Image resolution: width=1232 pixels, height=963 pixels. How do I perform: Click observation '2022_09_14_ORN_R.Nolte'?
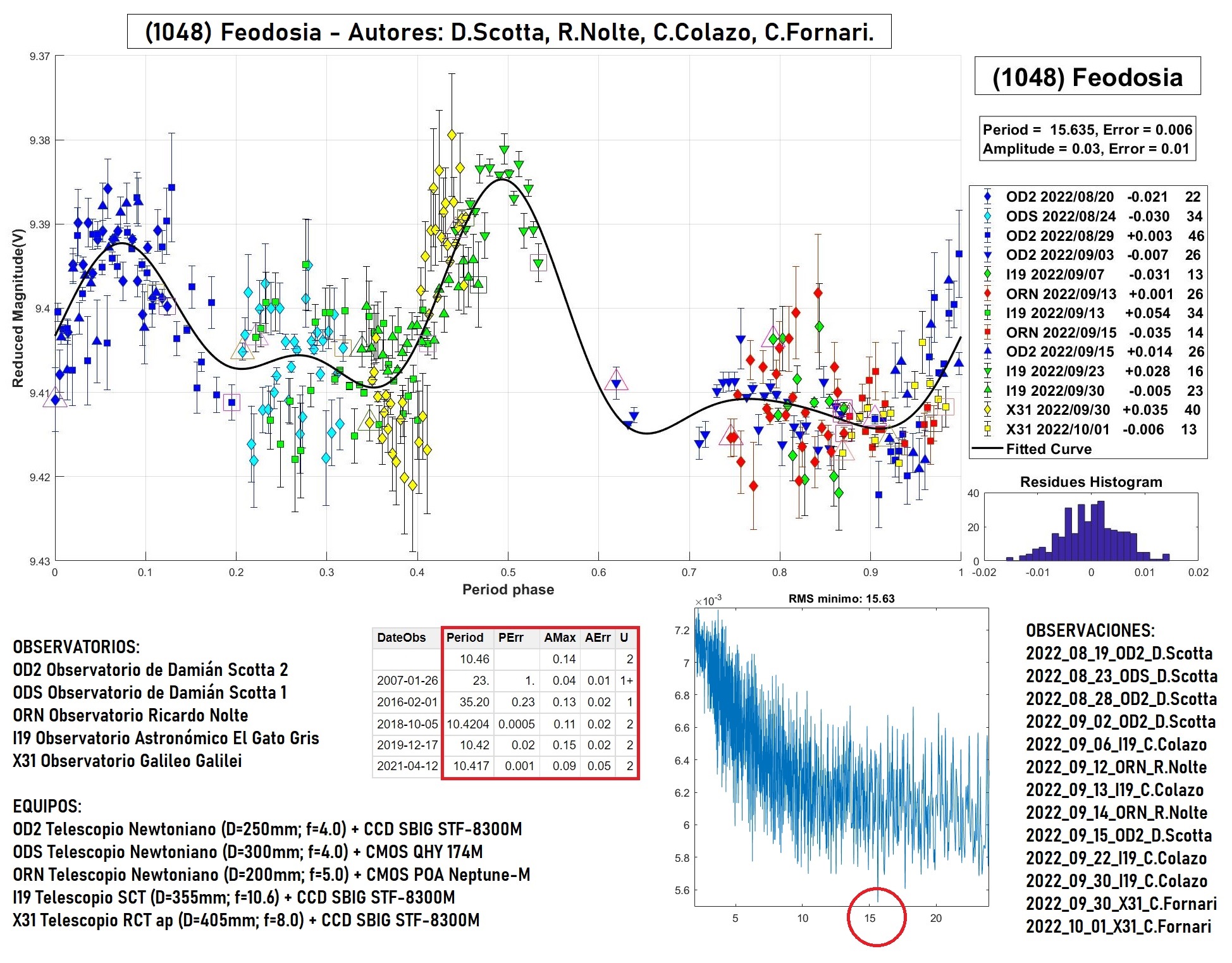[1117, 813]
